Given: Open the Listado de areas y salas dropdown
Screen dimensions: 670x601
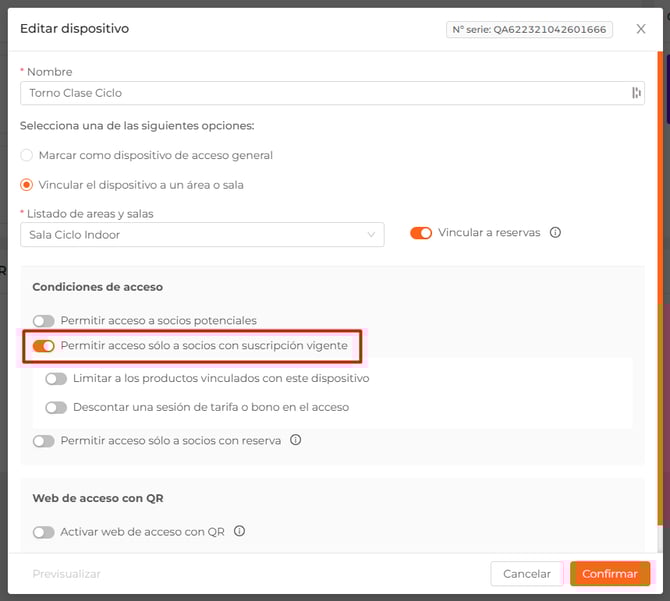Looking at the screenshot, I should 202,235.
